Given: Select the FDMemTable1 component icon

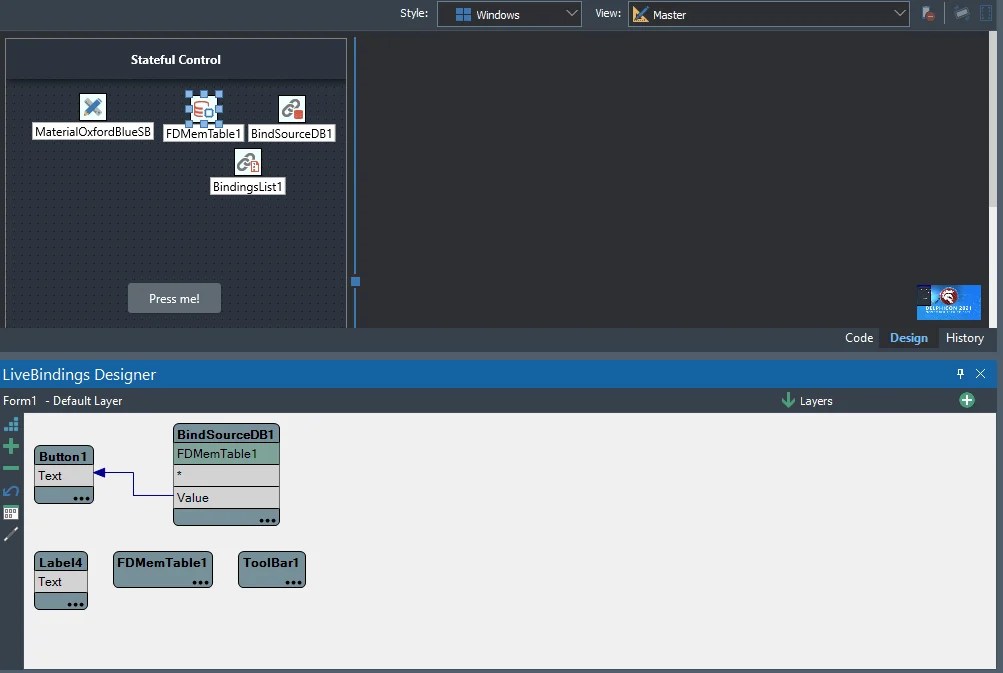Looking at the screenshot, I should click(x=203, y=109).
